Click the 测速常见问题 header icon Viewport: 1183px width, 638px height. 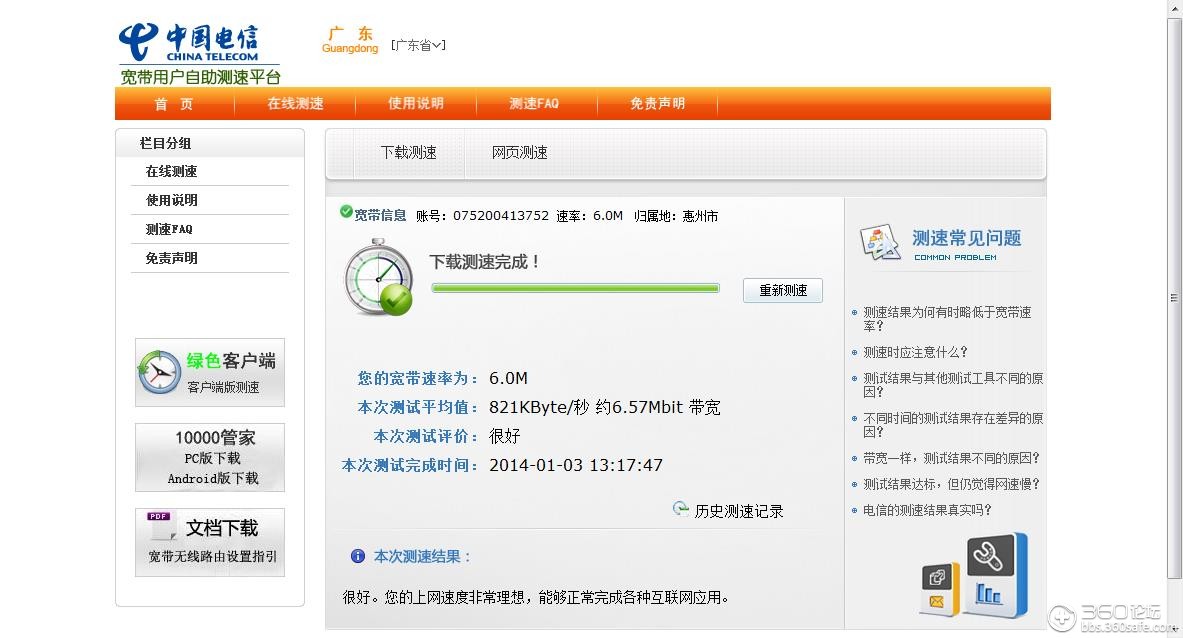(x=880, y=242)
